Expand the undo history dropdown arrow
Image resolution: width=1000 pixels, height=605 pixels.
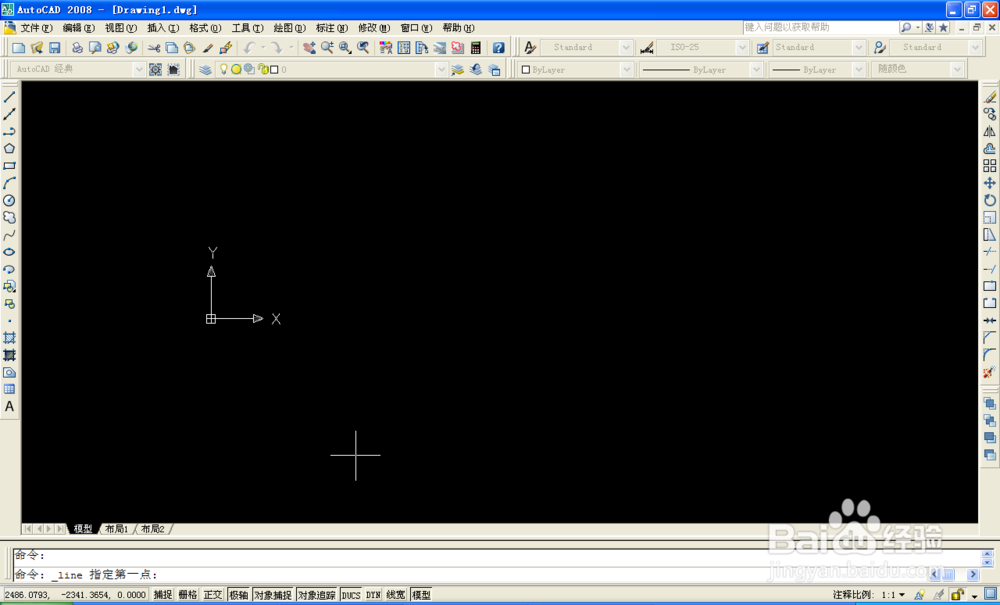pos(262,48)
